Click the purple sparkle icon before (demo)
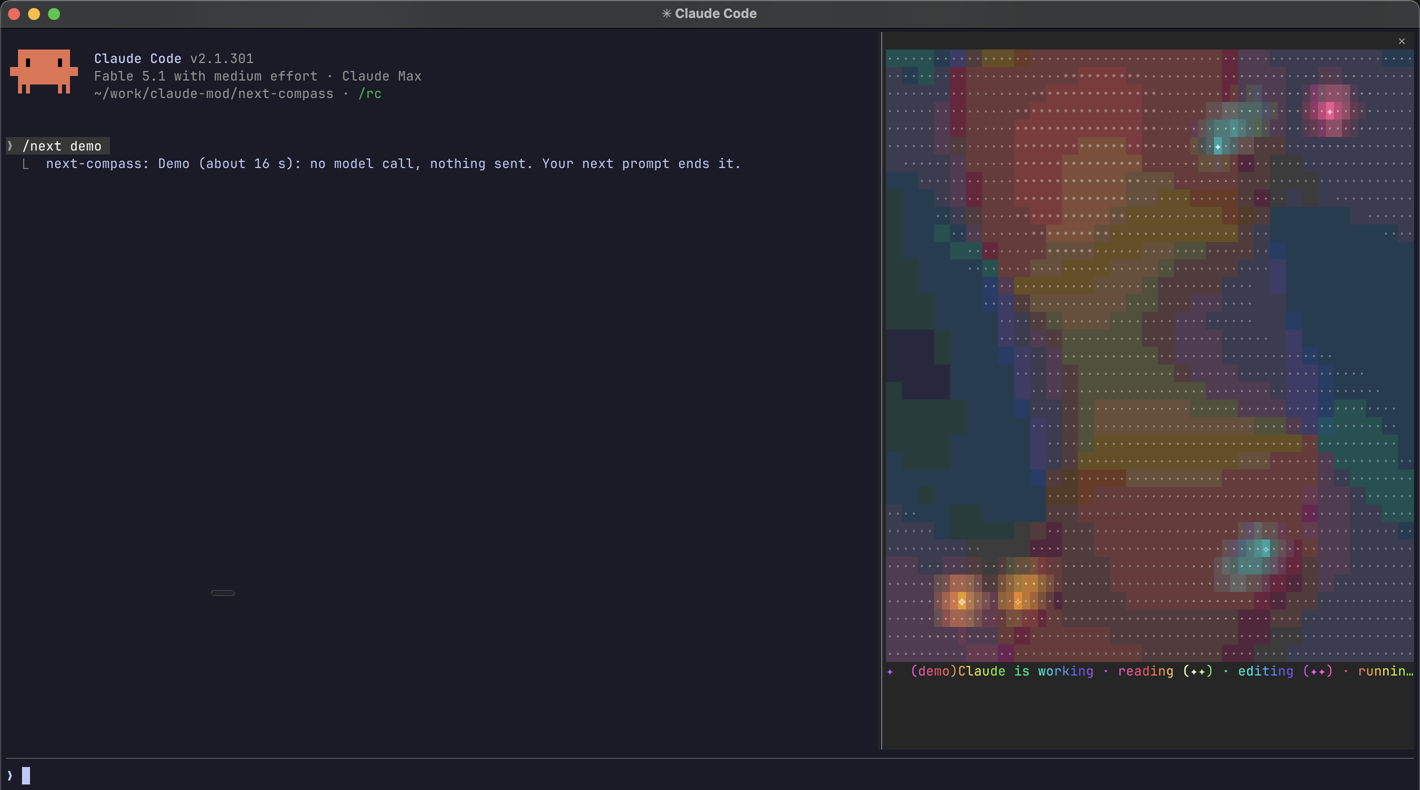Image resolution: width=1420 pixels, height=790 pixels. pos(890,672)
